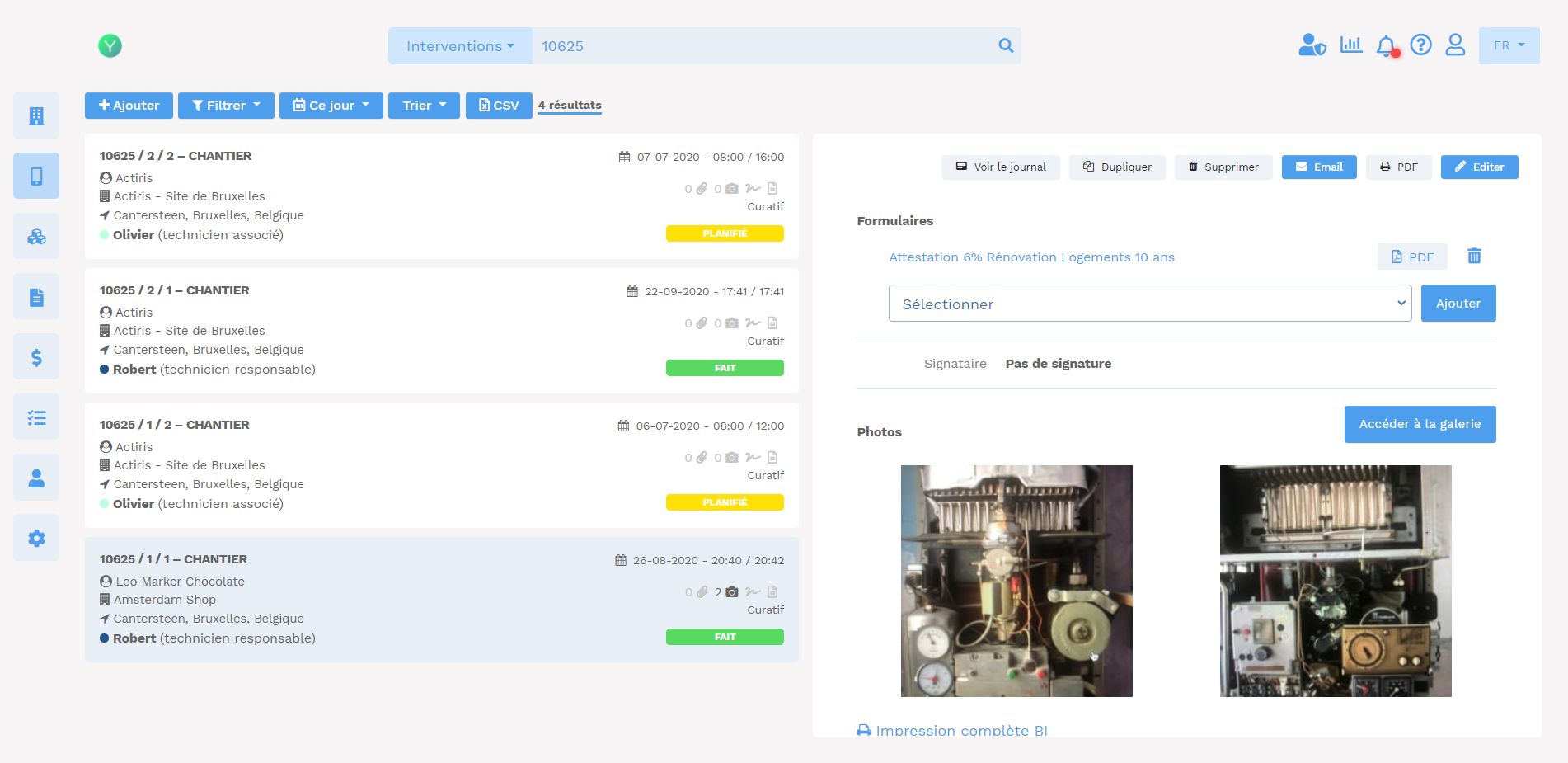This screenshot has width=1568, height=763.
Task: Click Leo Marker Chocolate customer name
Action: pos(180,582)
